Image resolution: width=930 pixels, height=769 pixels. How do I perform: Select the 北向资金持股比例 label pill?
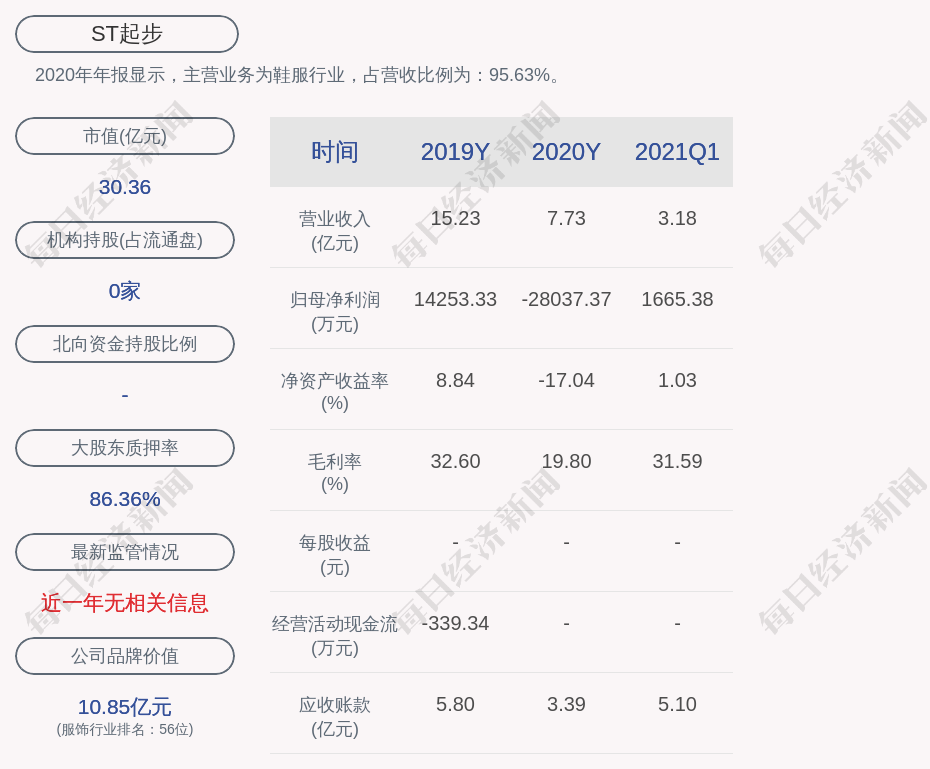(125, 344)
